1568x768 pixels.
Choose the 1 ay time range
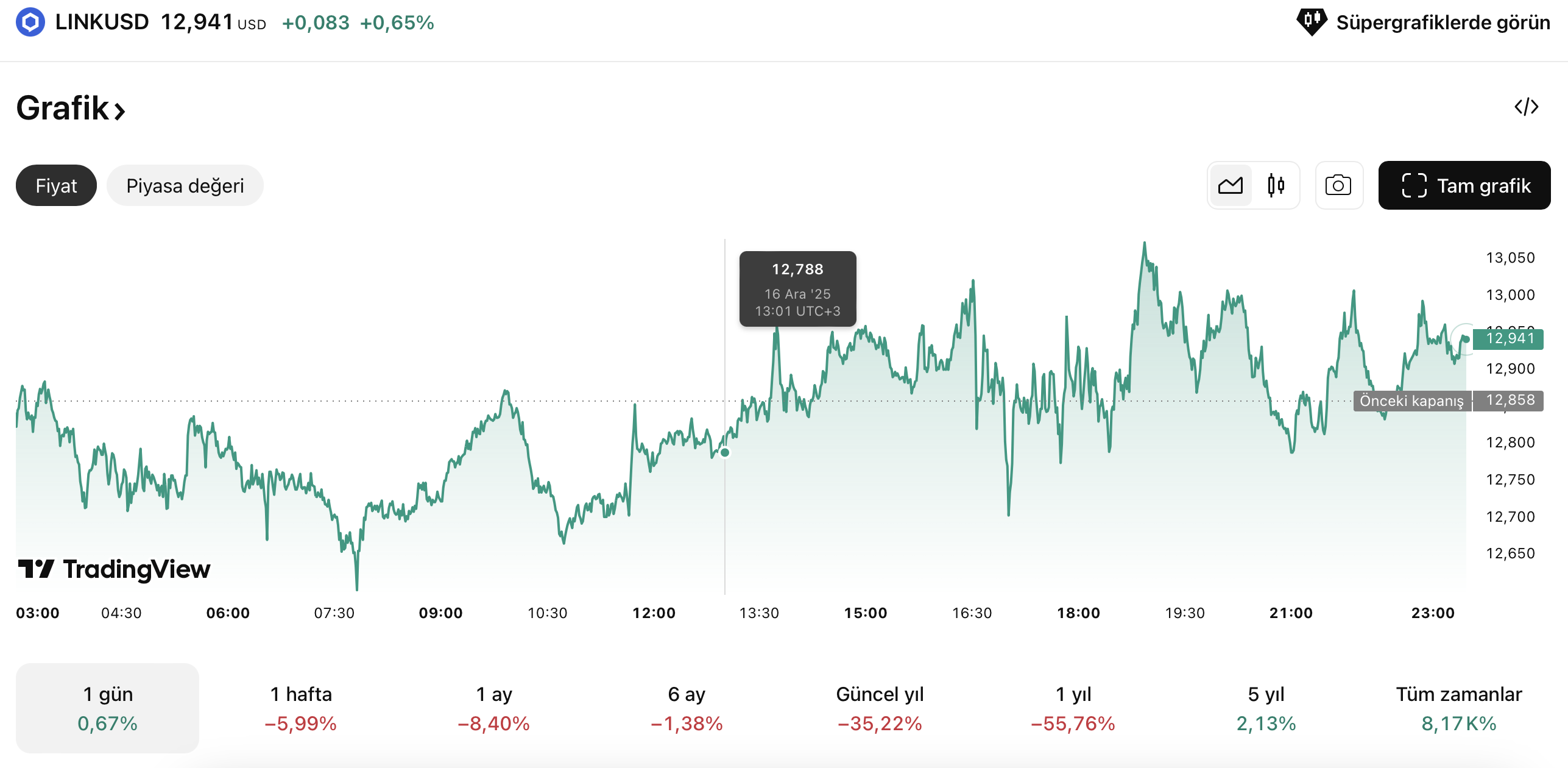click(x=494, y=708)
